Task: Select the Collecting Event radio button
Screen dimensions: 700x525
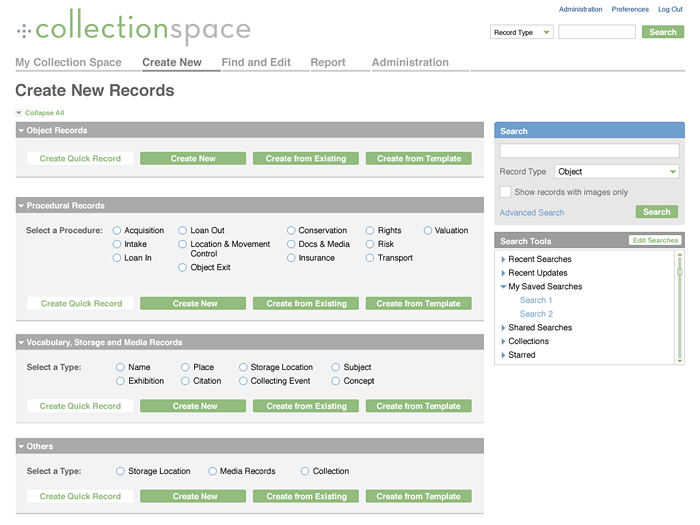Action: 243,381
